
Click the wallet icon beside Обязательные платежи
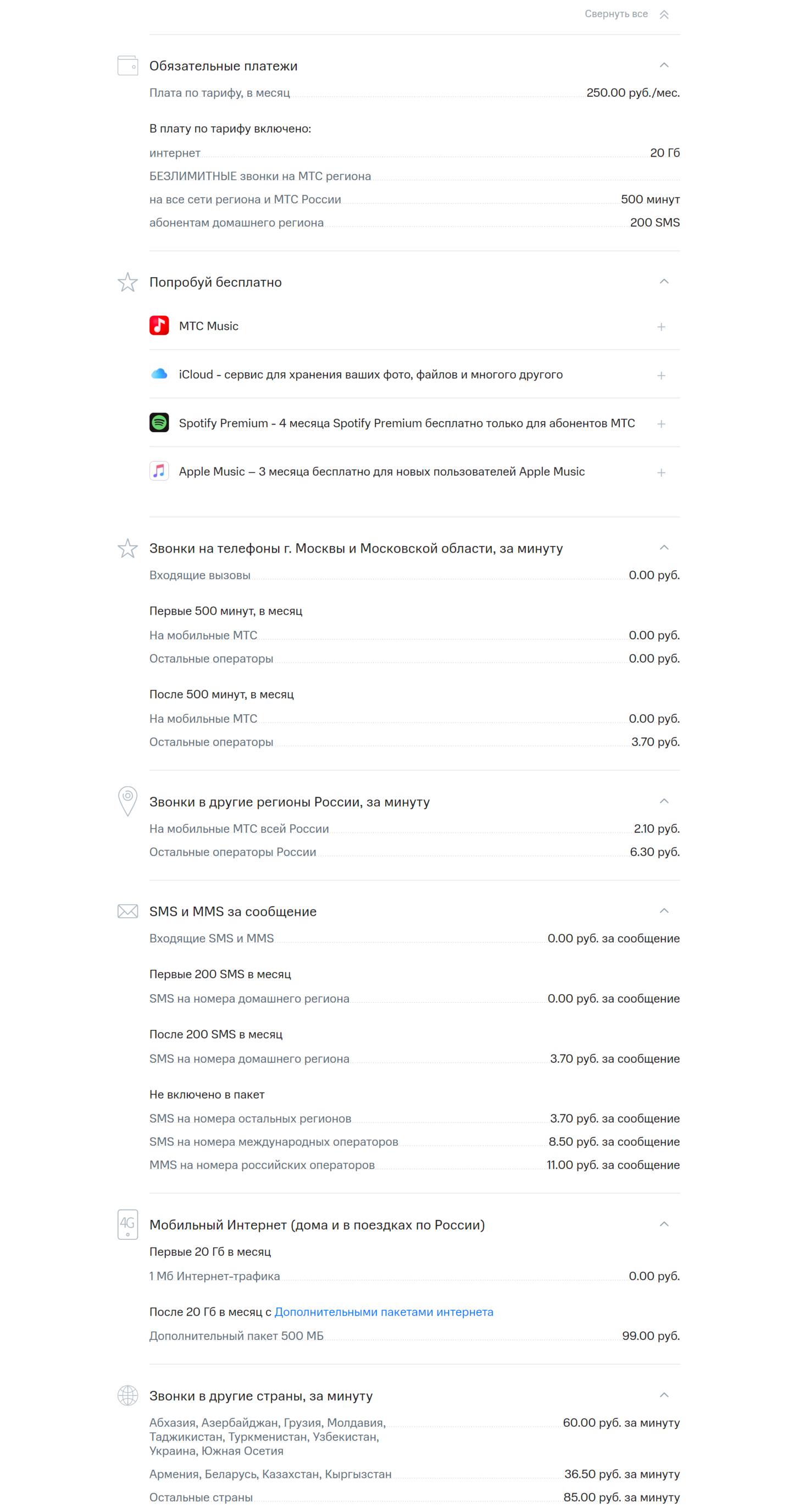point(128,65)
